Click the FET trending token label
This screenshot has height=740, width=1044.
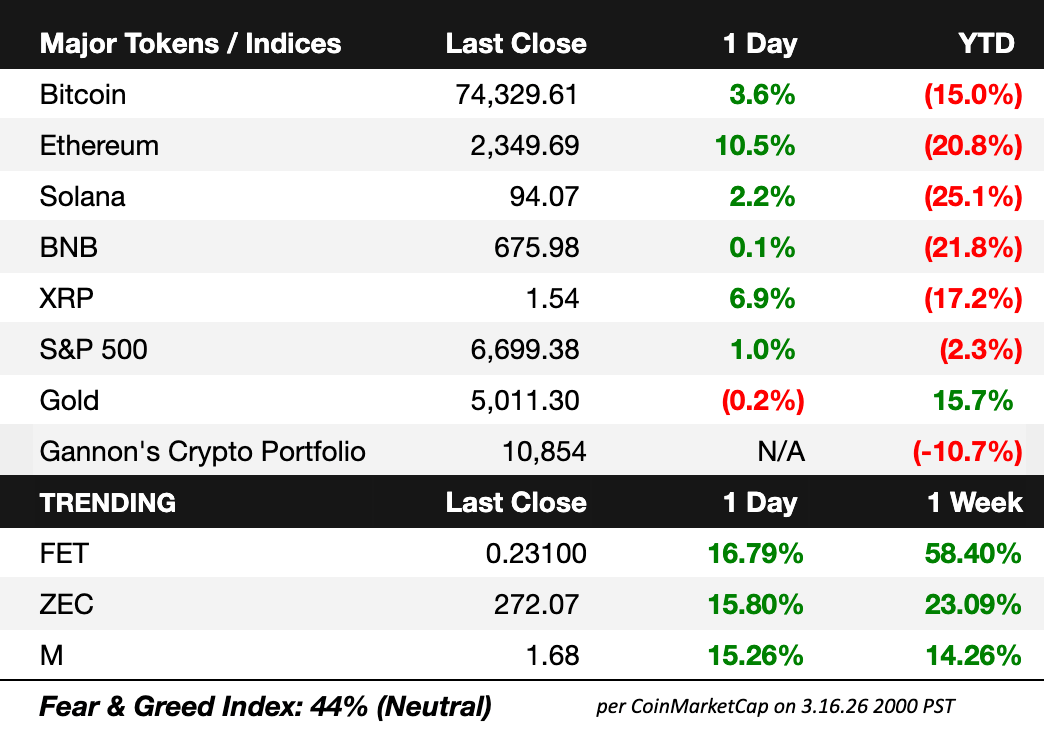(x=64, y=554)
